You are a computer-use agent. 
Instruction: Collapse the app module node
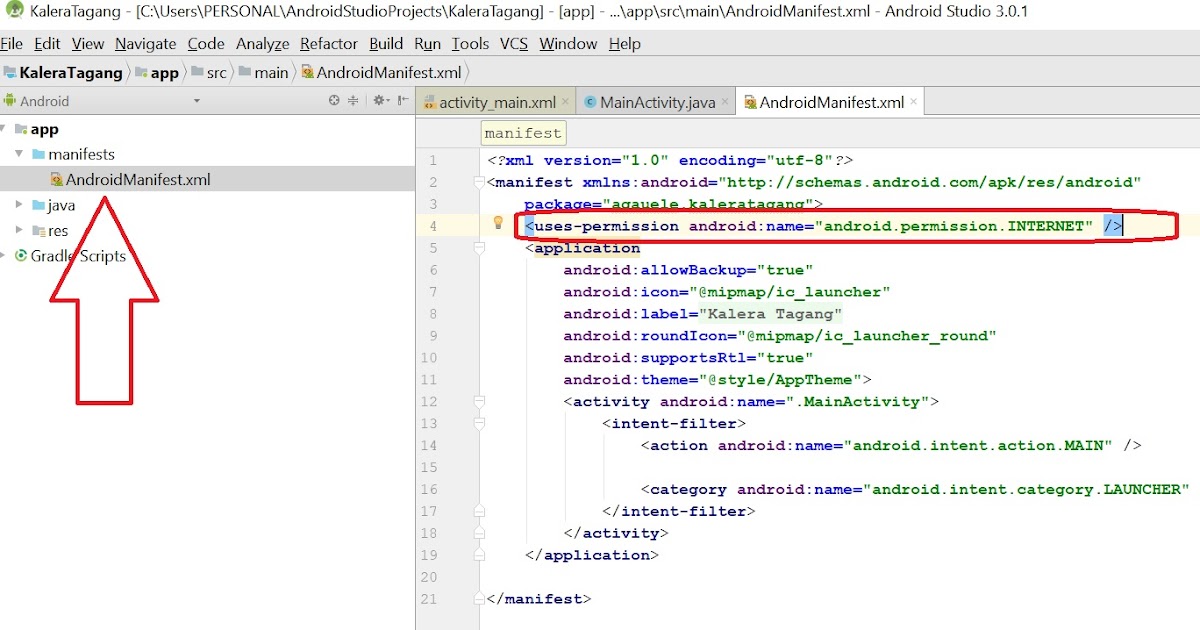(4, 129)
